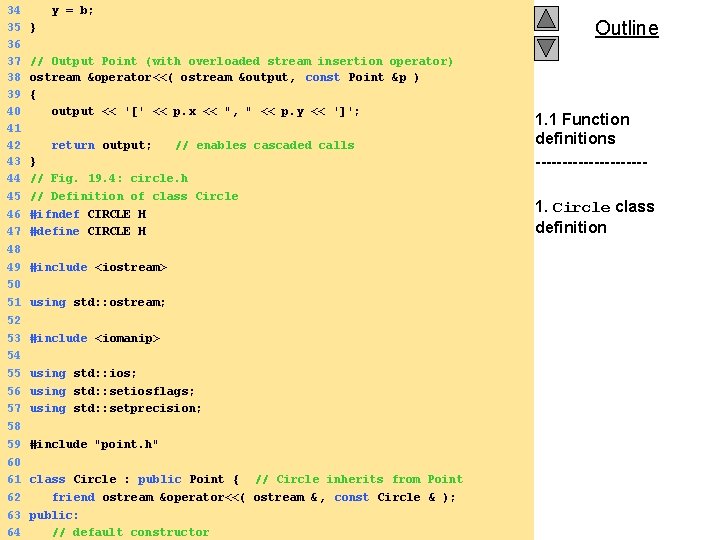720x540 pixels.
Task: Click the friend ostream &operator<< declaration line 62
Action: (x=253, y=497)
